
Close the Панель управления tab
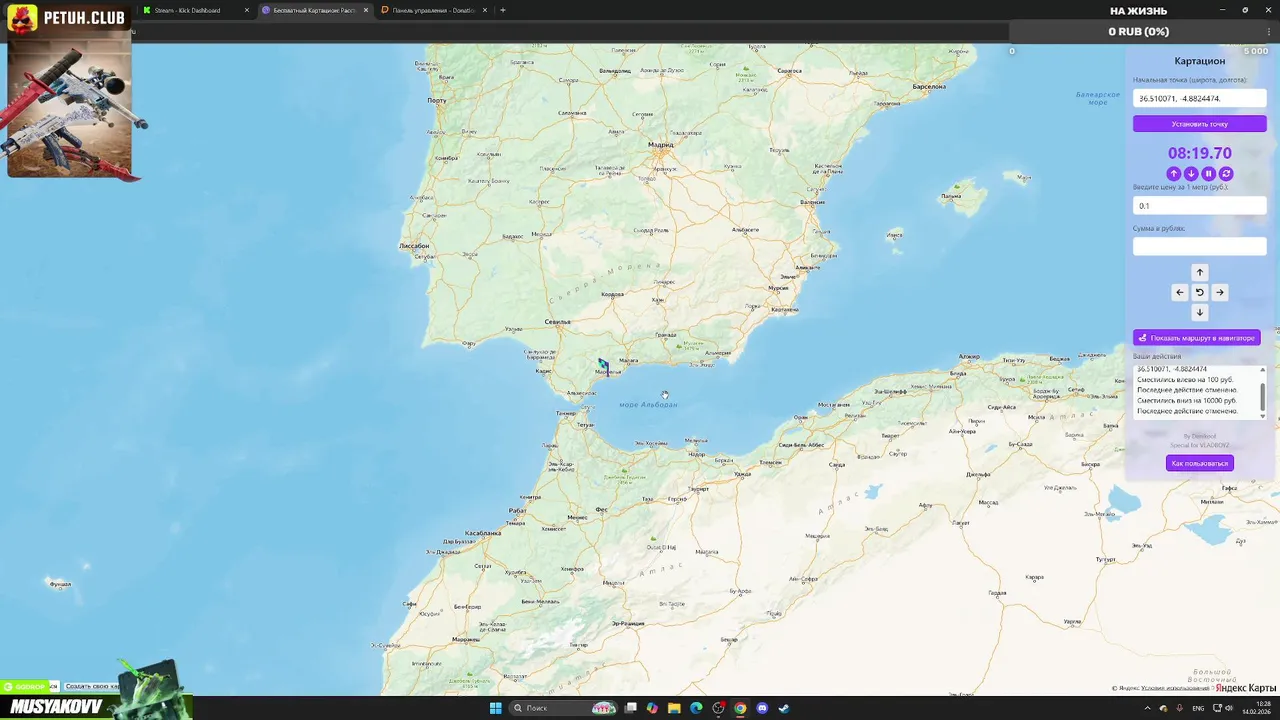[485, 10]
